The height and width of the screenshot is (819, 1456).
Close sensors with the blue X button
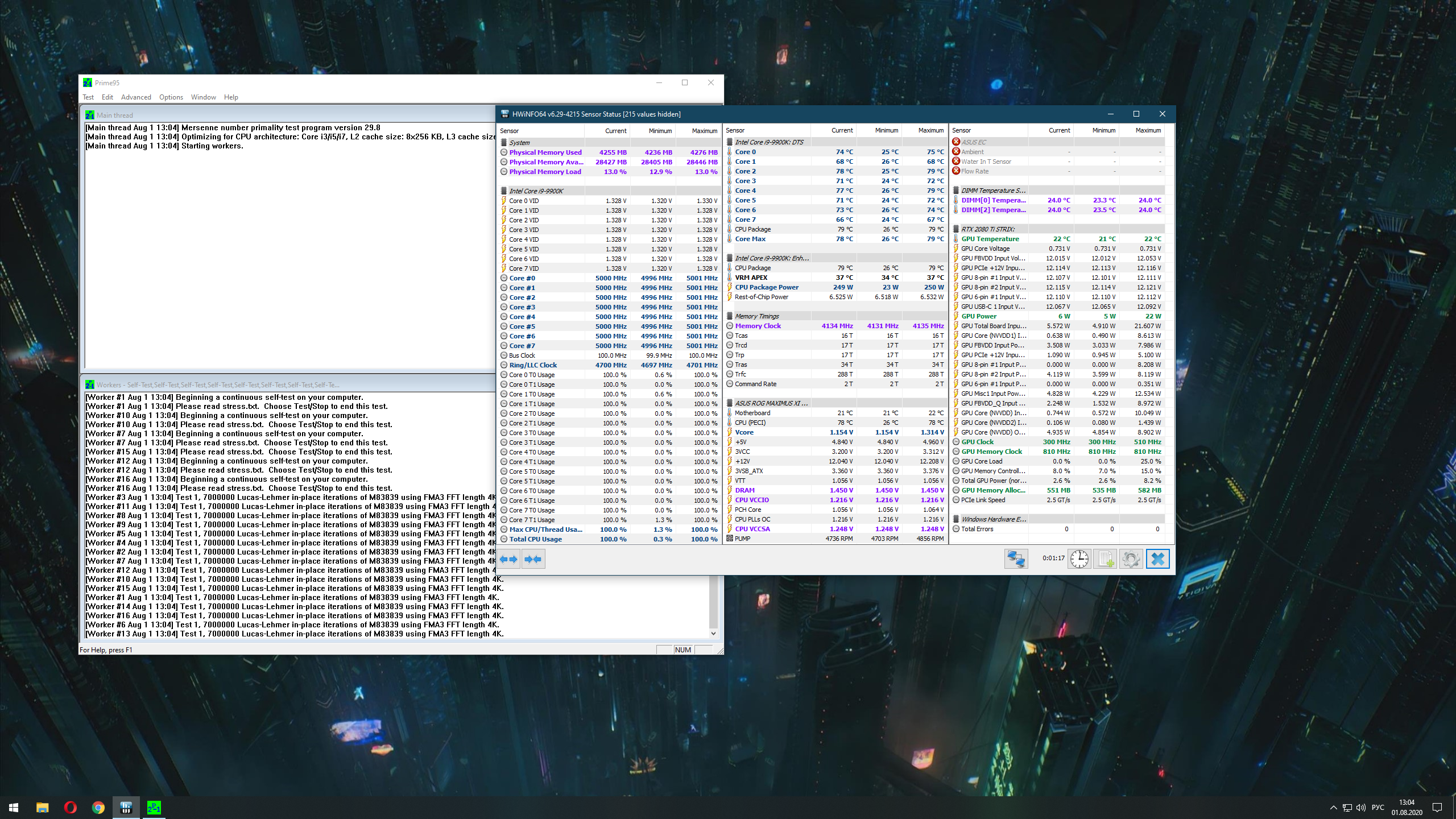(1157, 559)
